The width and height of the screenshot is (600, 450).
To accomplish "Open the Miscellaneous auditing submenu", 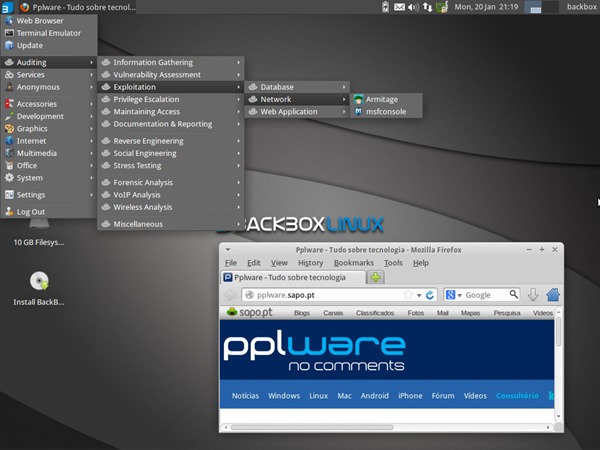I will click(171, 224).
